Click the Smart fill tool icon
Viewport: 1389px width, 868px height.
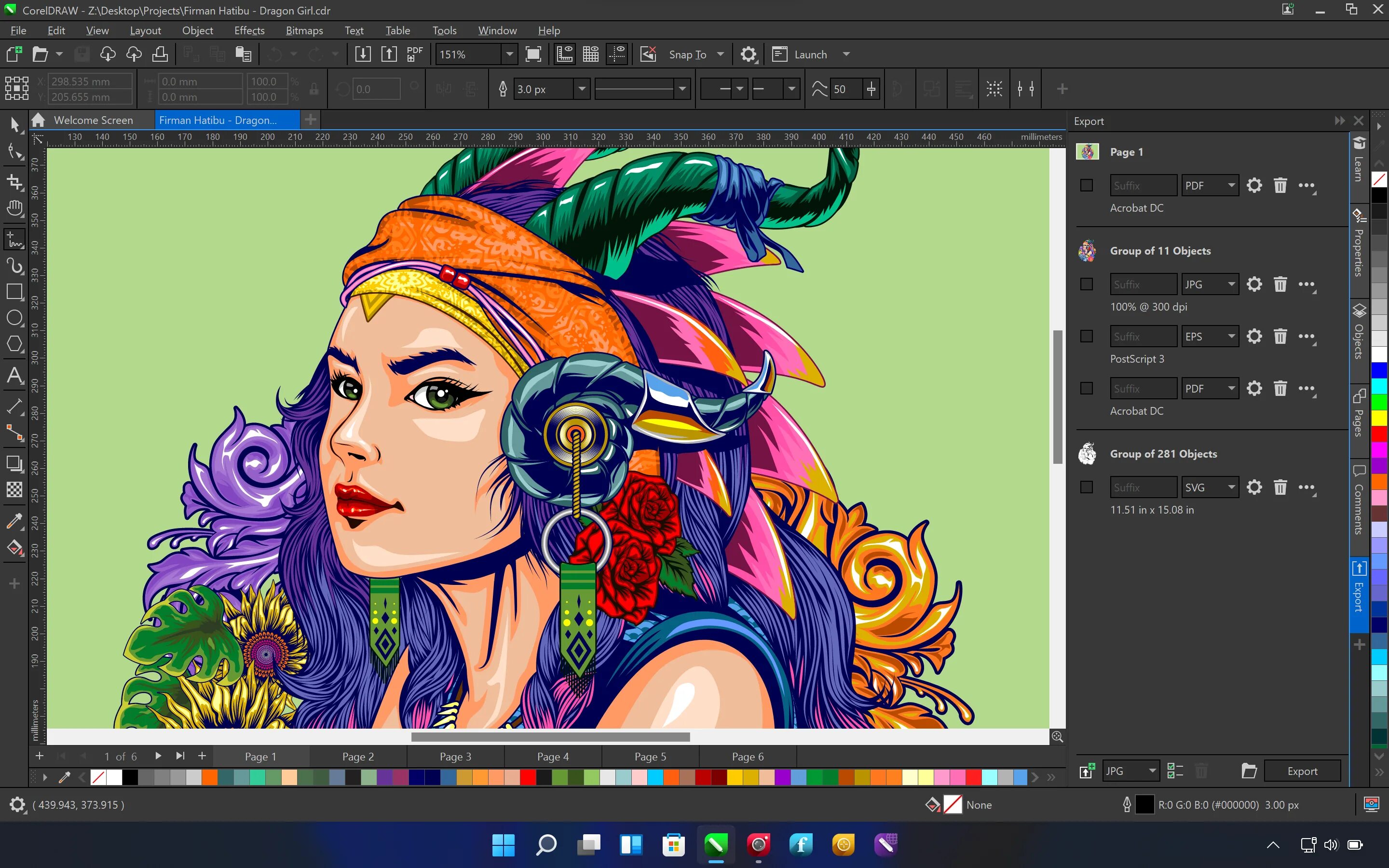(x=14, y=547)
